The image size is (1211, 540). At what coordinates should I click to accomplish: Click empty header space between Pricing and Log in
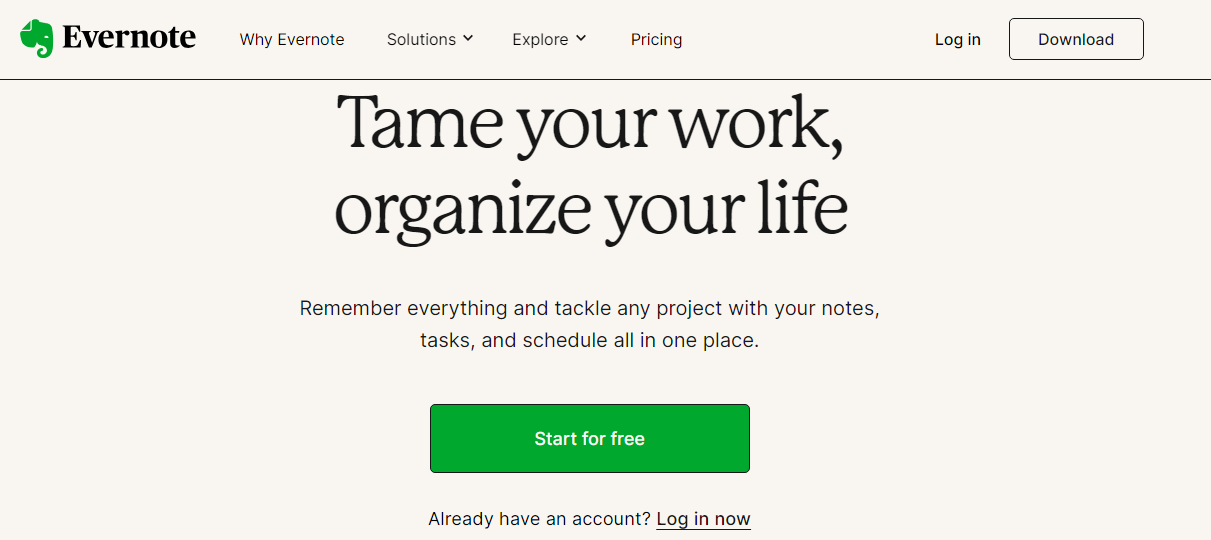[x=808, y=39]
